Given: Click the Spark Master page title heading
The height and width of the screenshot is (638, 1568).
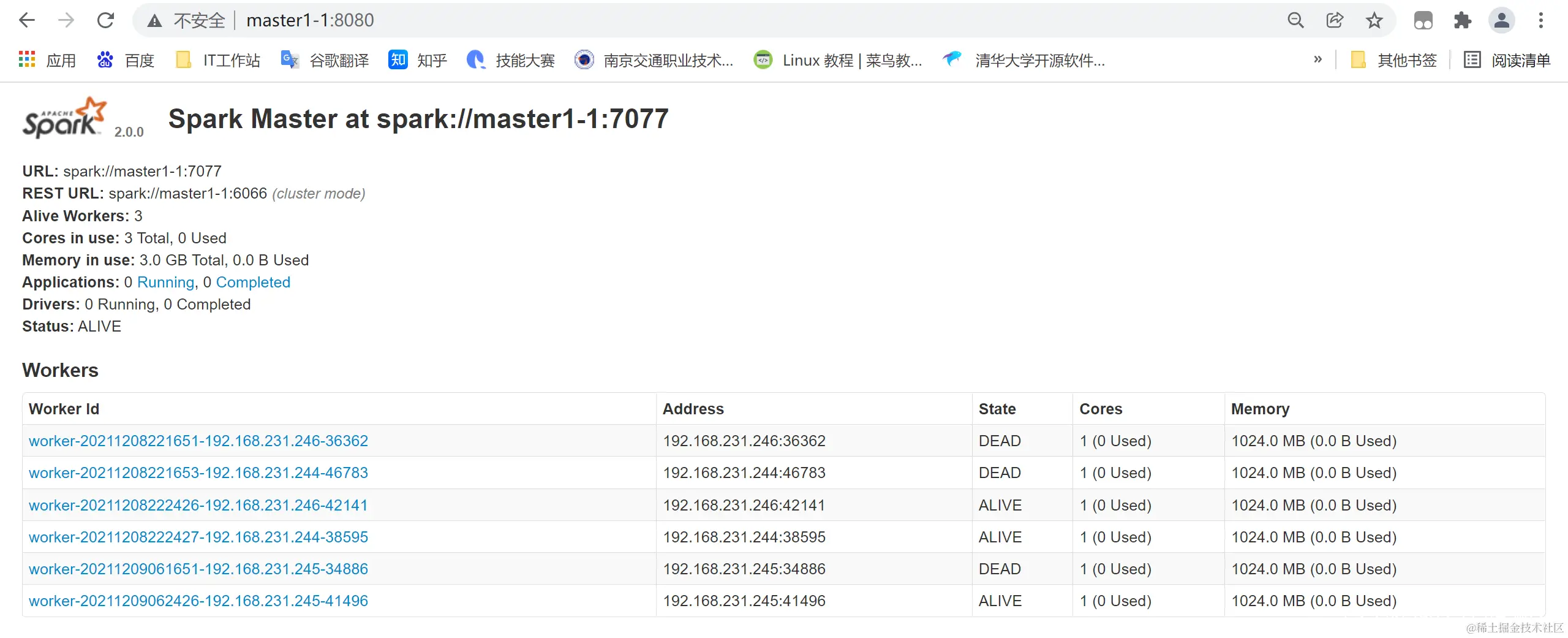Looking at the screenshot, I should pyautogui.click(x=418, y=119).
